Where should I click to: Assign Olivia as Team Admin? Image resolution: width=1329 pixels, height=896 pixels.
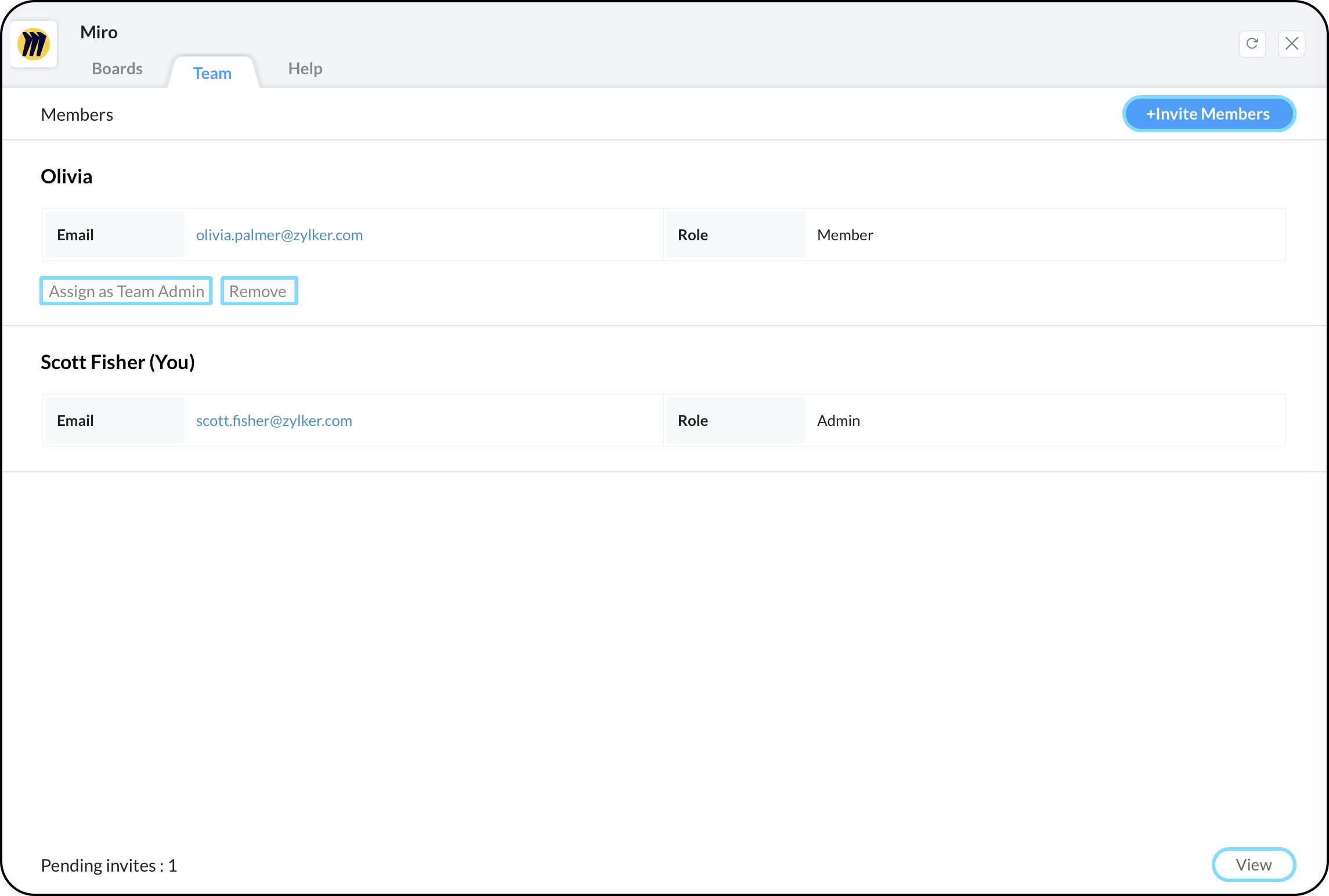pos(126,291)
